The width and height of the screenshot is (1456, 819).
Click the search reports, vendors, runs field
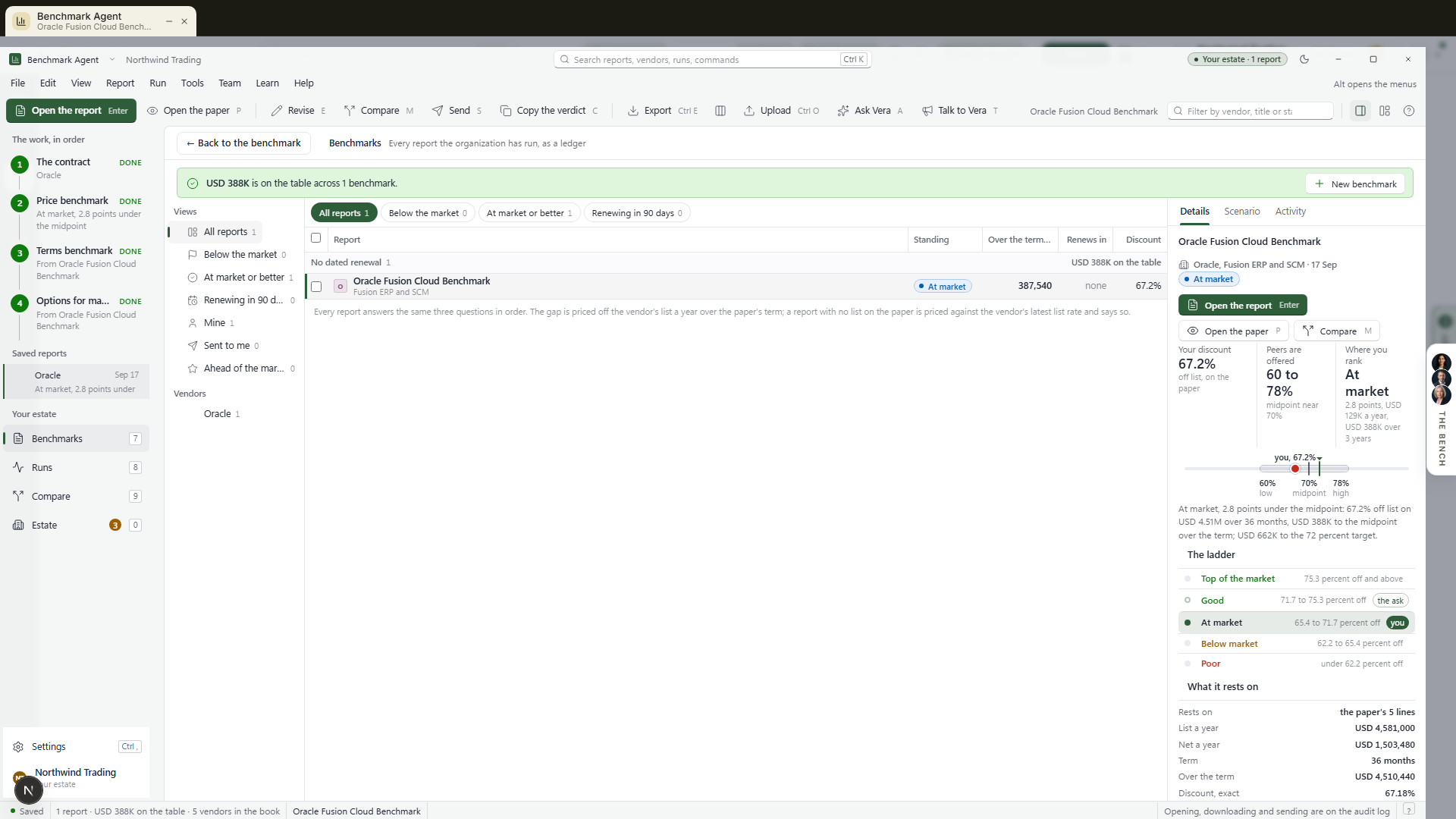(712, 59)
